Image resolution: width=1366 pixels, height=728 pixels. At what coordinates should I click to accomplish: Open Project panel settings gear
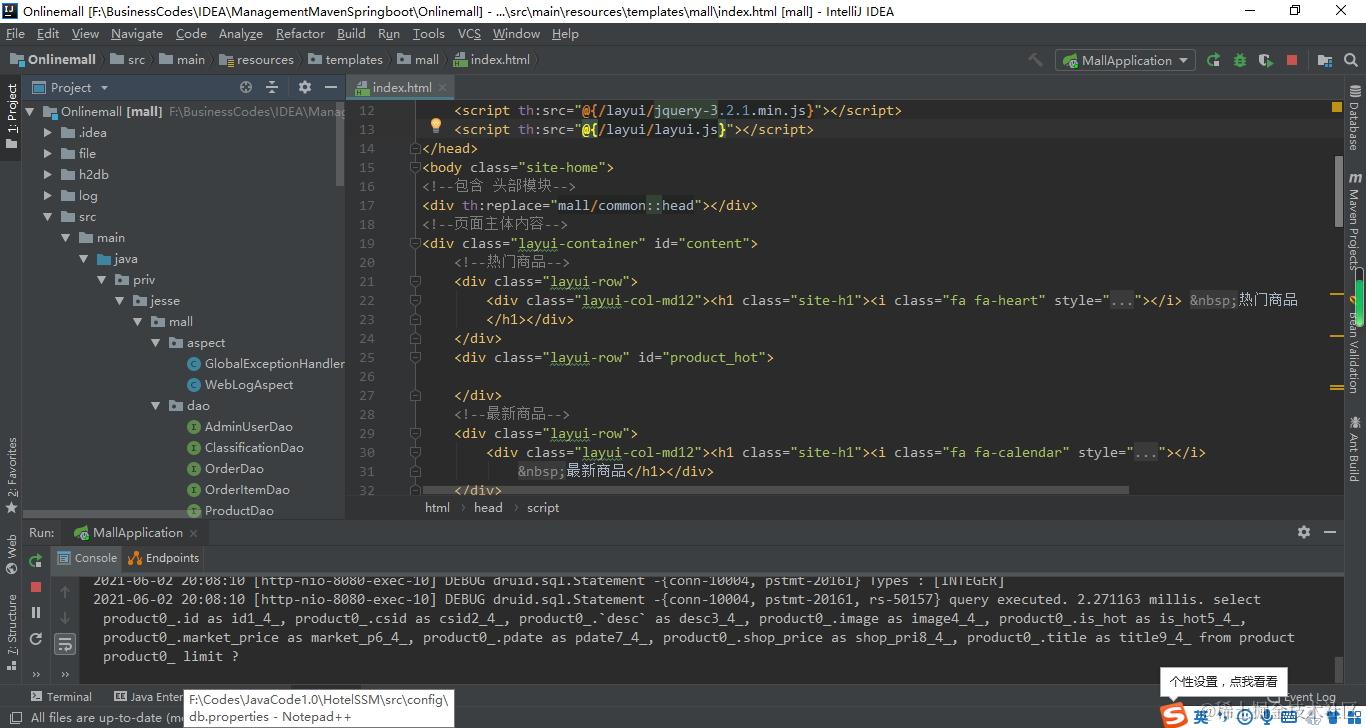click(305, 87)
